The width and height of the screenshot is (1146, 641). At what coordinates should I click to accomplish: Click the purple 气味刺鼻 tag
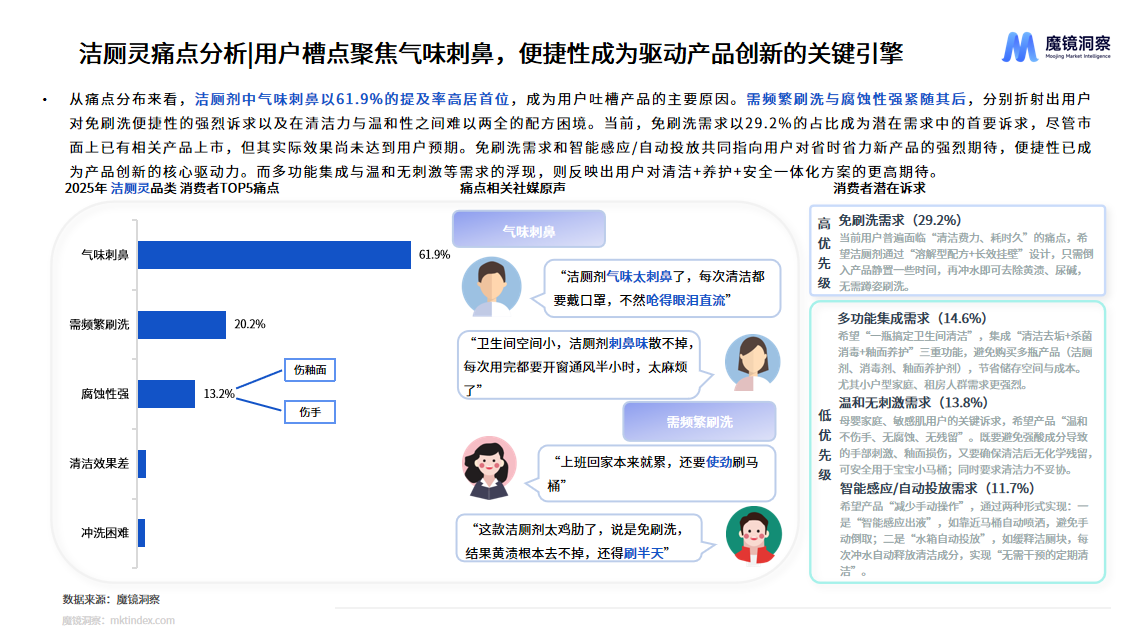click(528, 230)
